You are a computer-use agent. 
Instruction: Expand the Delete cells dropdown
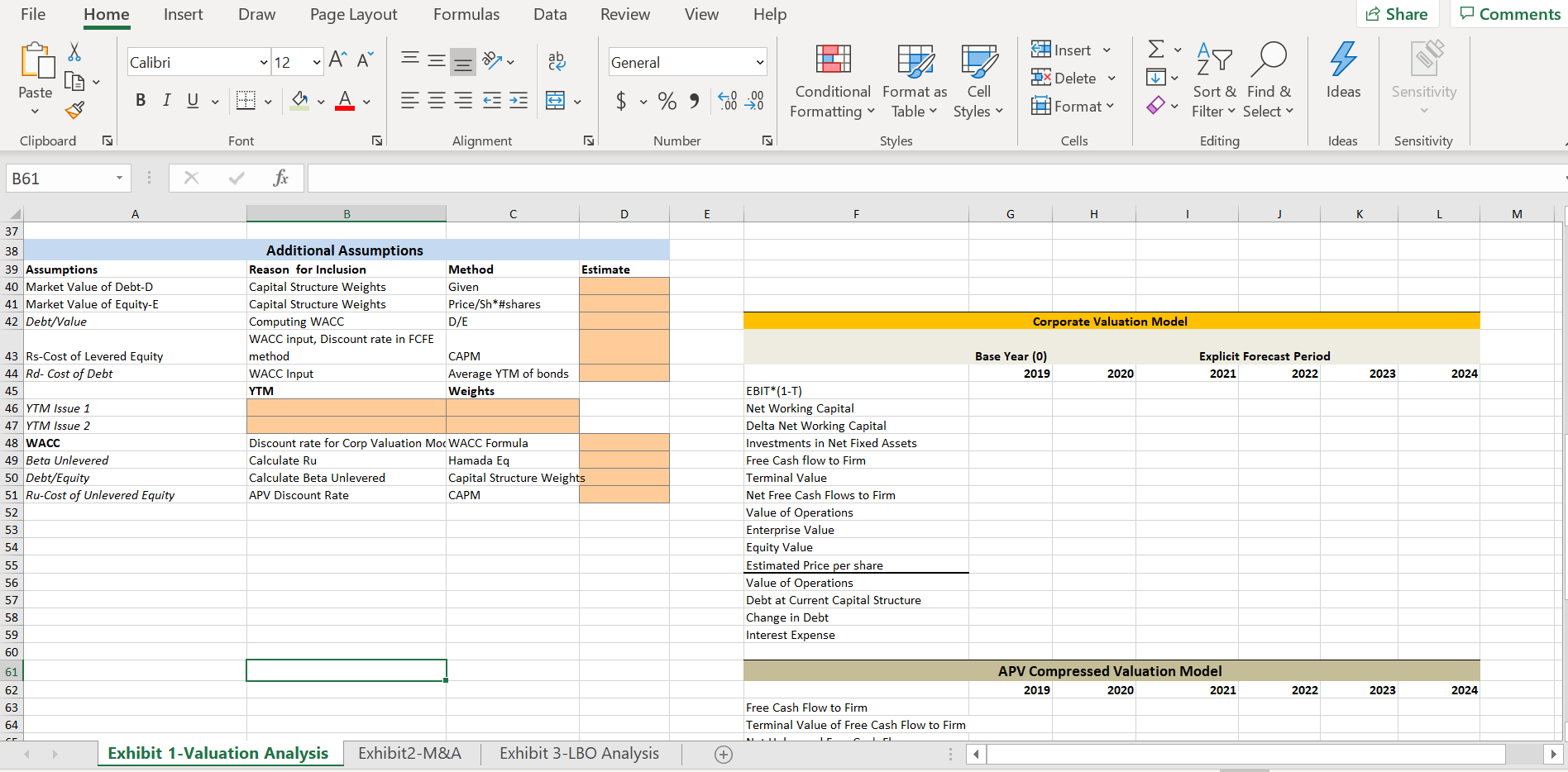click(1111, 79)
